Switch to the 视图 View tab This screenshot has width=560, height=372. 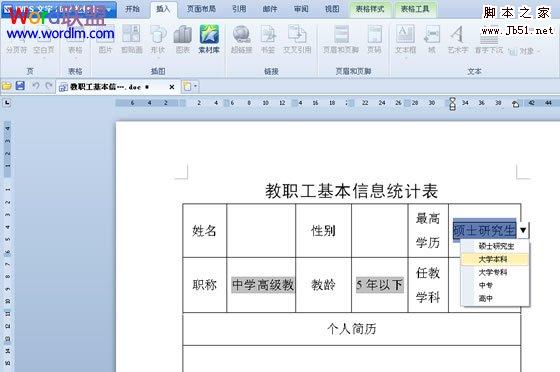(332, 9)
